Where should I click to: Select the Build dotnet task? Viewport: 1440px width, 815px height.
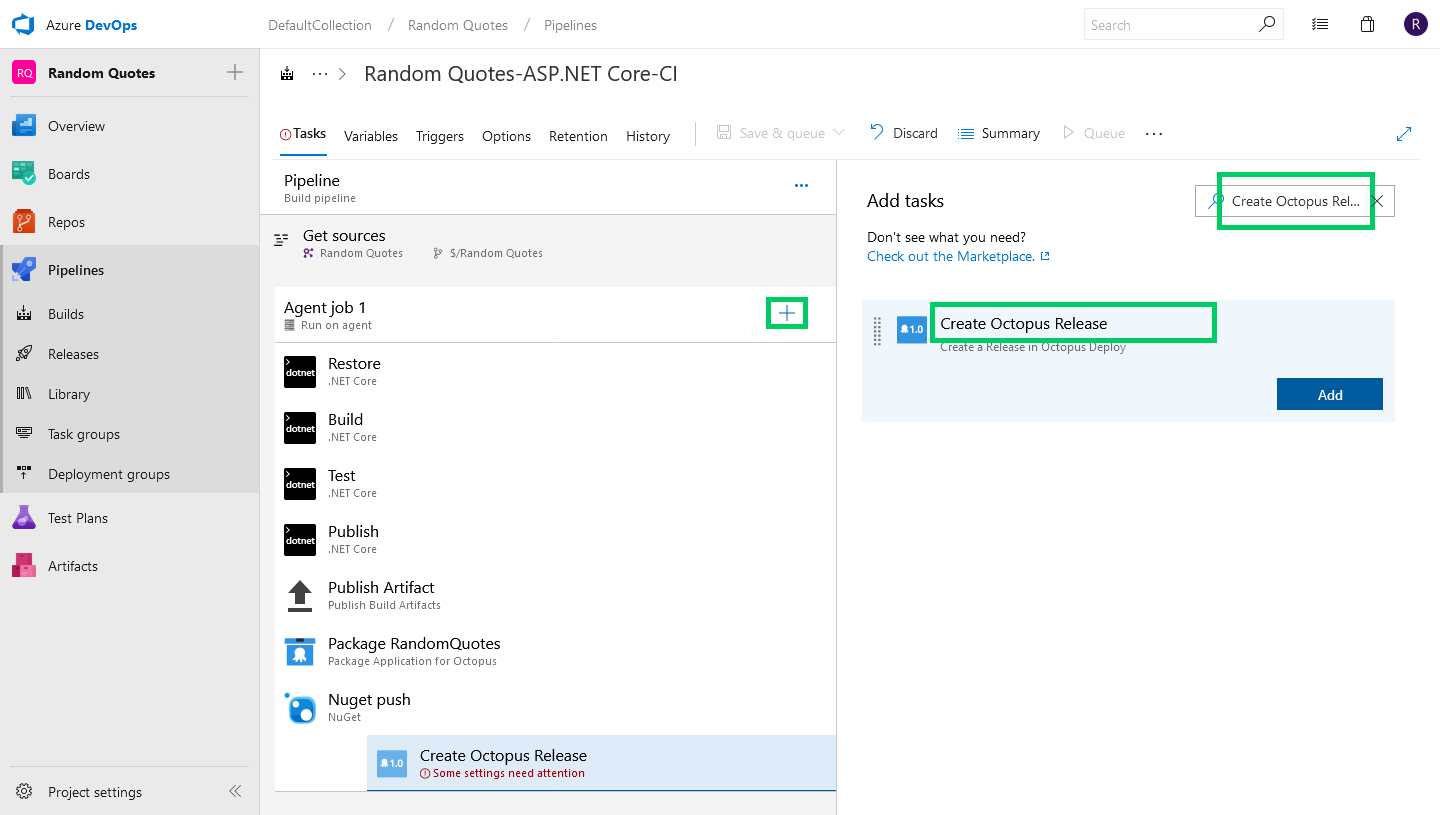(555, 427)
